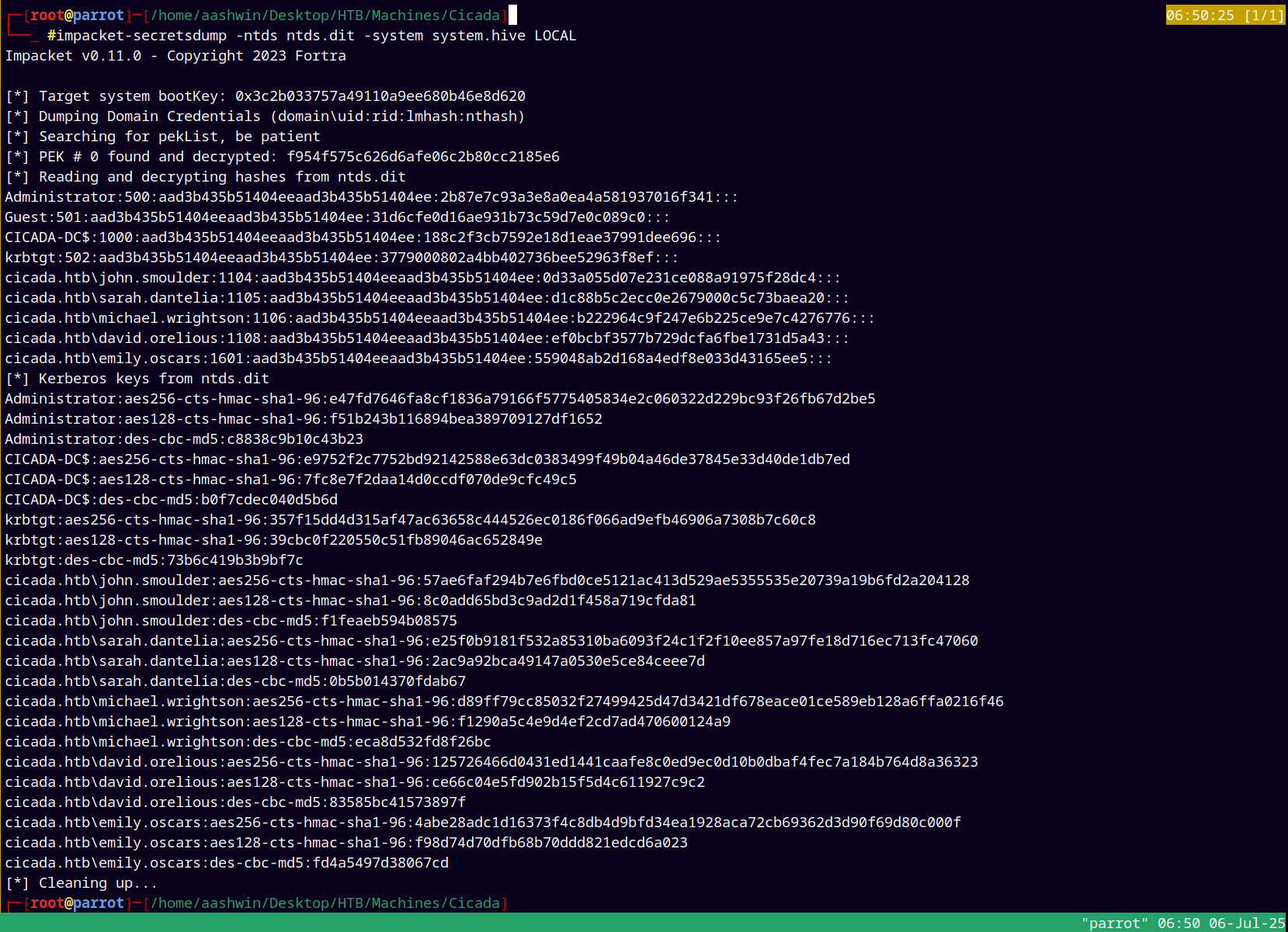Click CICADA-DC$ aes128 key line
This screenshot has width=1288, height=932.
click(291, 480)
